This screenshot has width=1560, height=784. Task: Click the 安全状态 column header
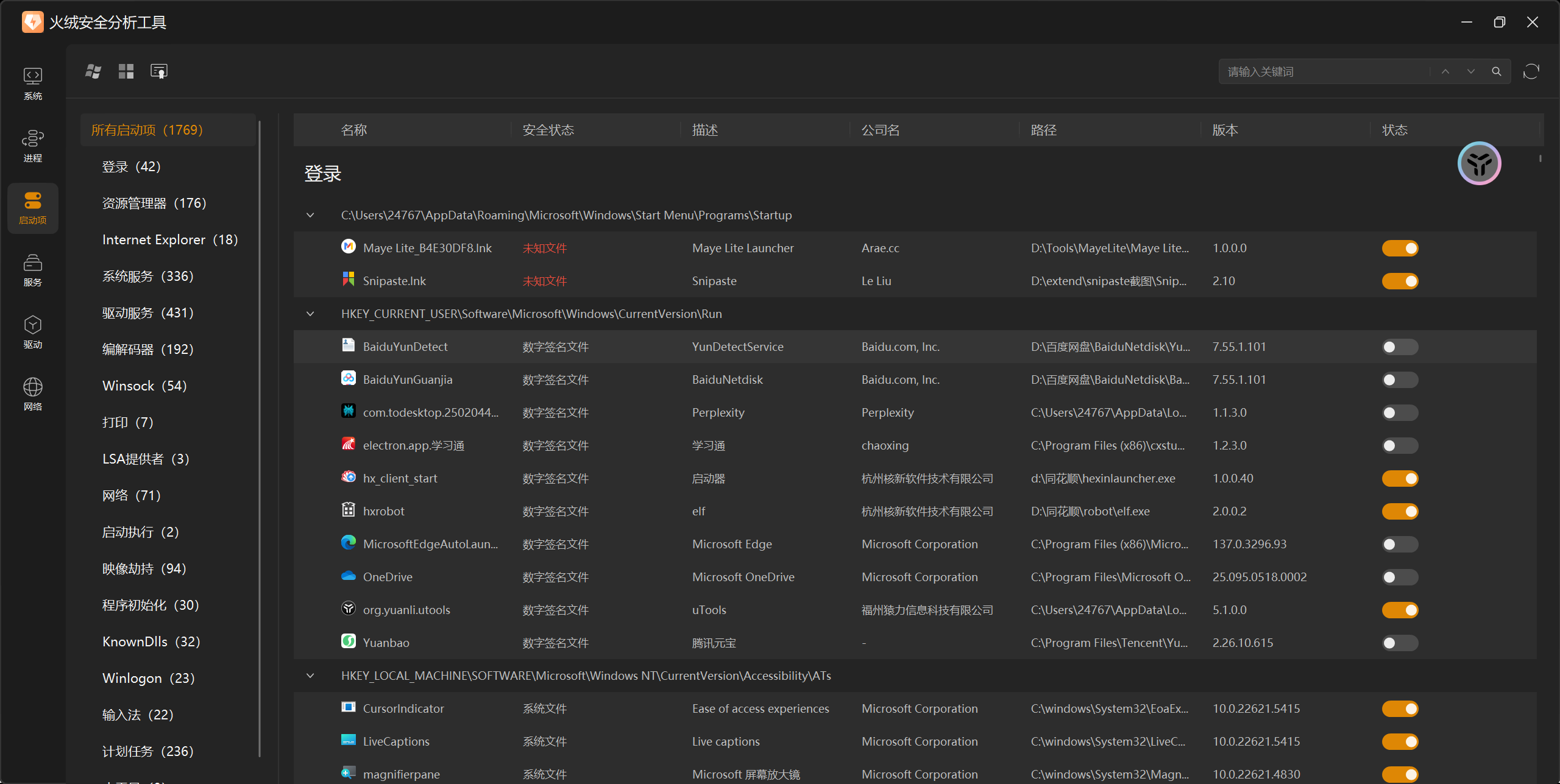pos(548,130)
